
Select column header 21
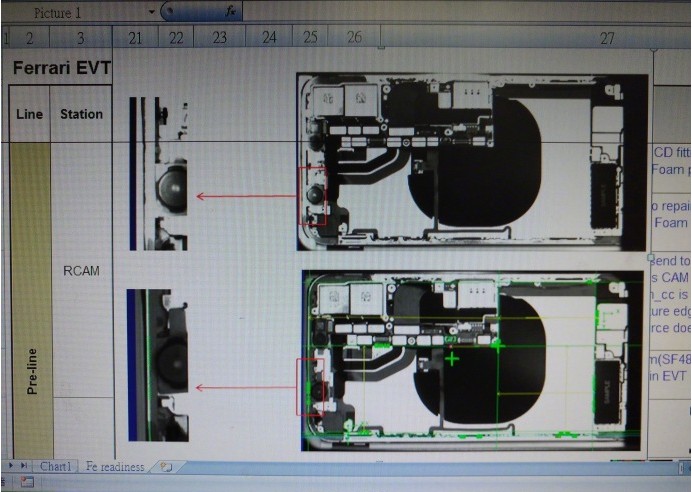click(135, 37)
